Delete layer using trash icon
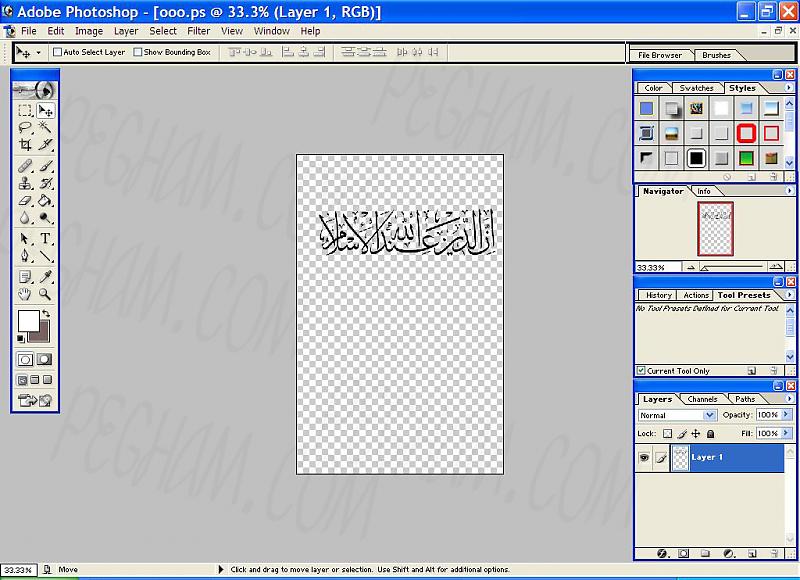 click(x=774, y=553)
